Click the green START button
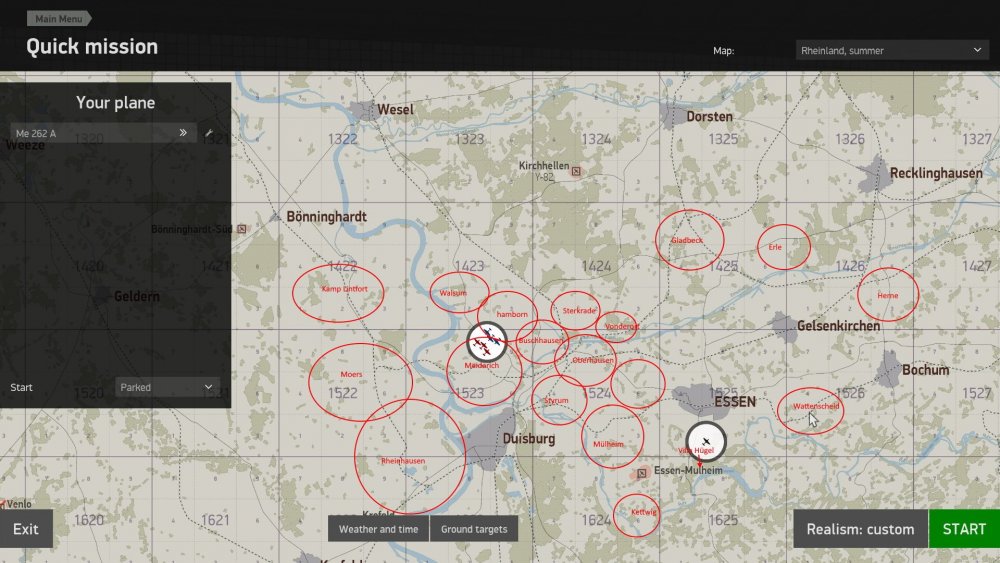 964,529
